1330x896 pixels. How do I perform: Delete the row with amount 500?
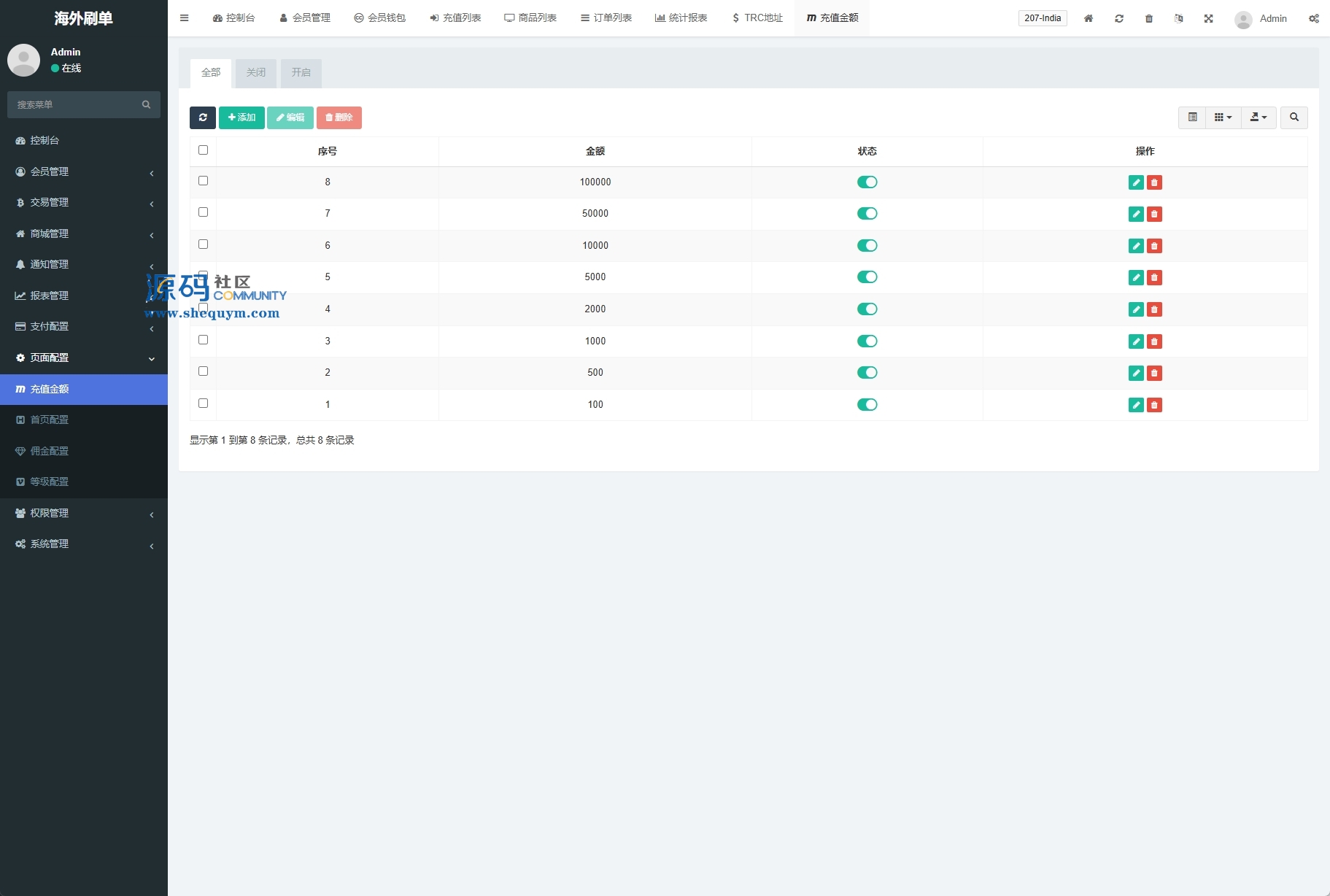[1154, 373]
